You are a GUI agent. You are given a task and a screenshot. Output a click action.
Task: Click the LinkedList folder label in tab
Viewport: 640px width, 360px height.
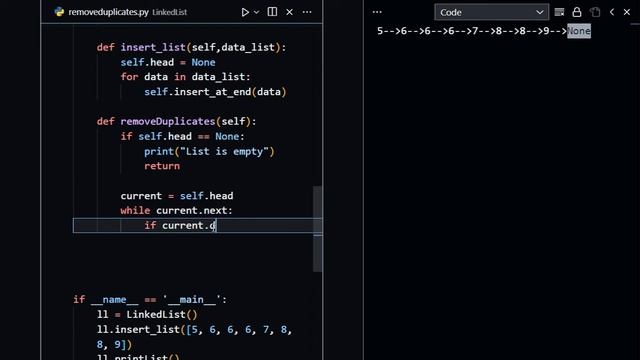click(x=169, y=12)
